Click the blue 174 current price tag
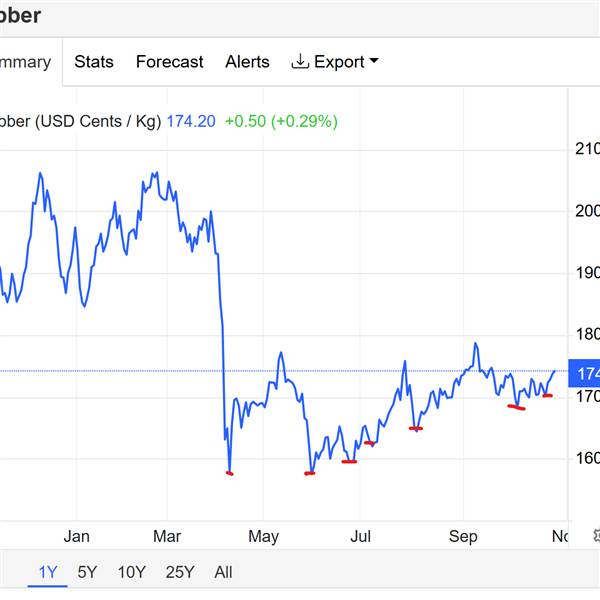 585,373
